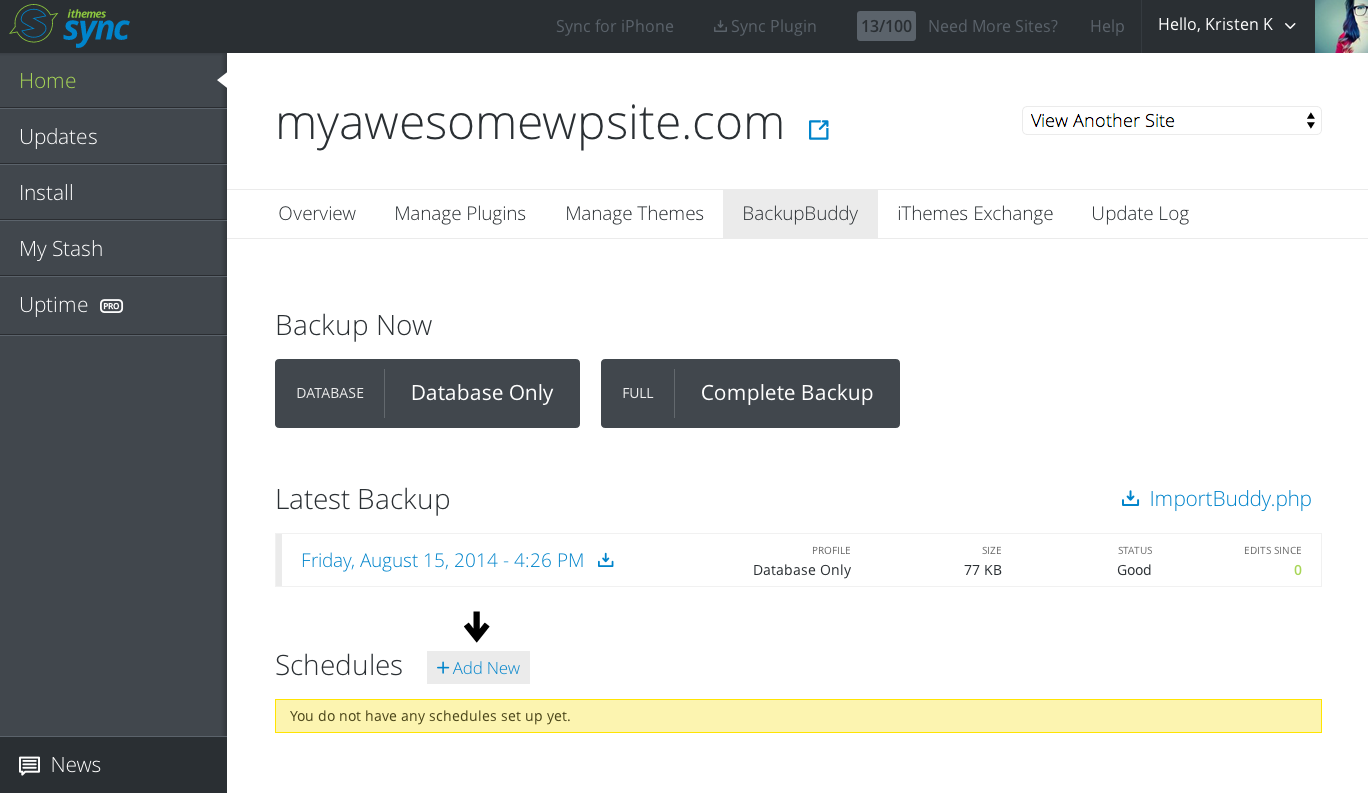Go to Home in sidebar
The height and width of the screenshot is (793, 1368).
[x=113, y=80]
